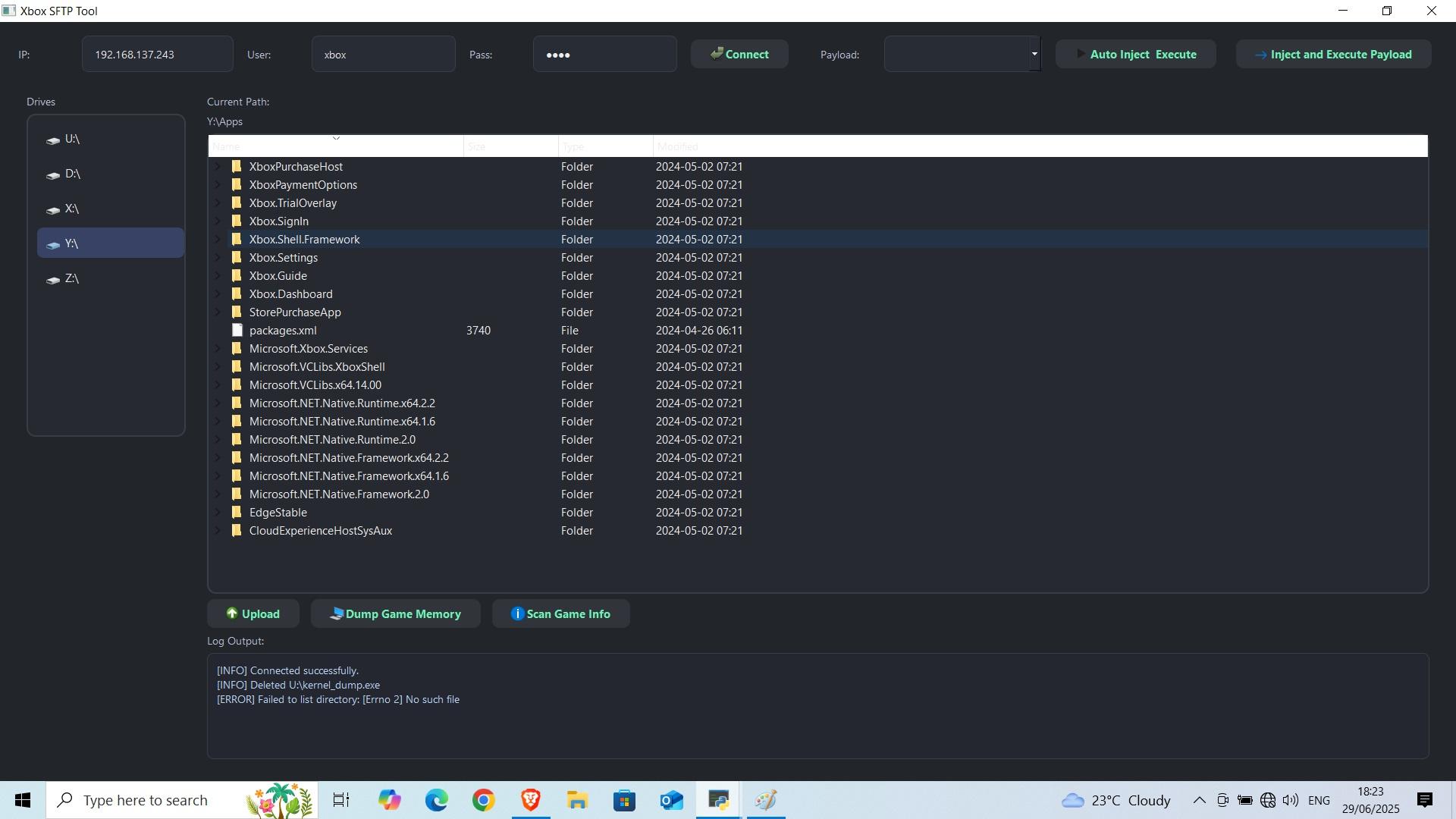1456x819 pixels.
Task: Focus the IP address input field
Action: pos(157,55)
